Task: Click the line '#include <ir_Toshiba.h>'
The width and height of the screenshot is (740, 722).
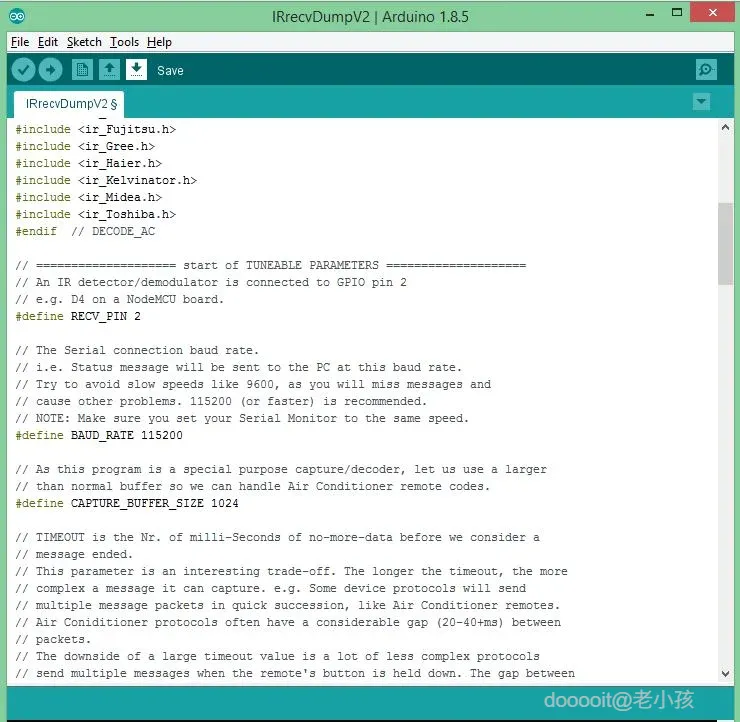Action: tap(95, 214)
